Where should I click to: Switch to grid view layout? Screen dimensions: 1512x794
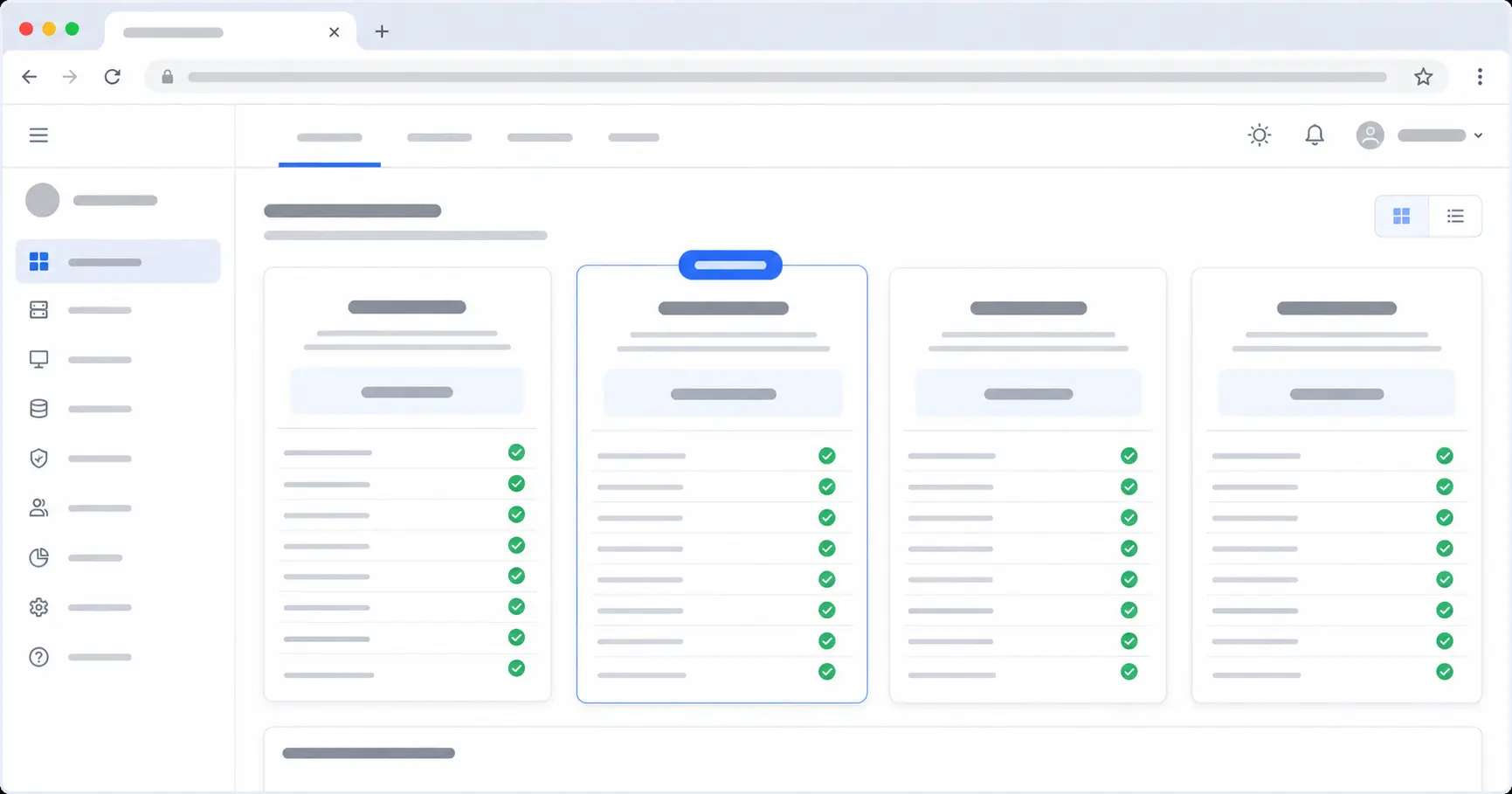[x=1402, y=216]
